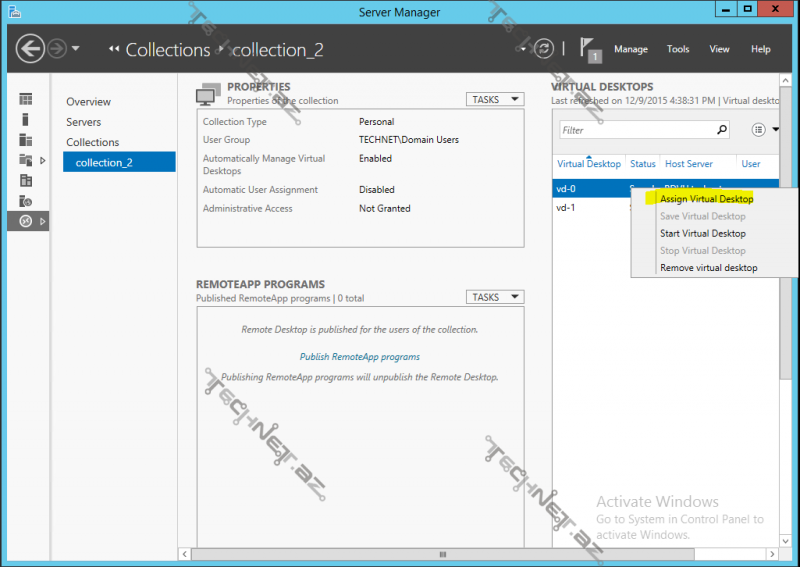
Task: Open All Servers icon in sidebar
Action: (26, 140)
